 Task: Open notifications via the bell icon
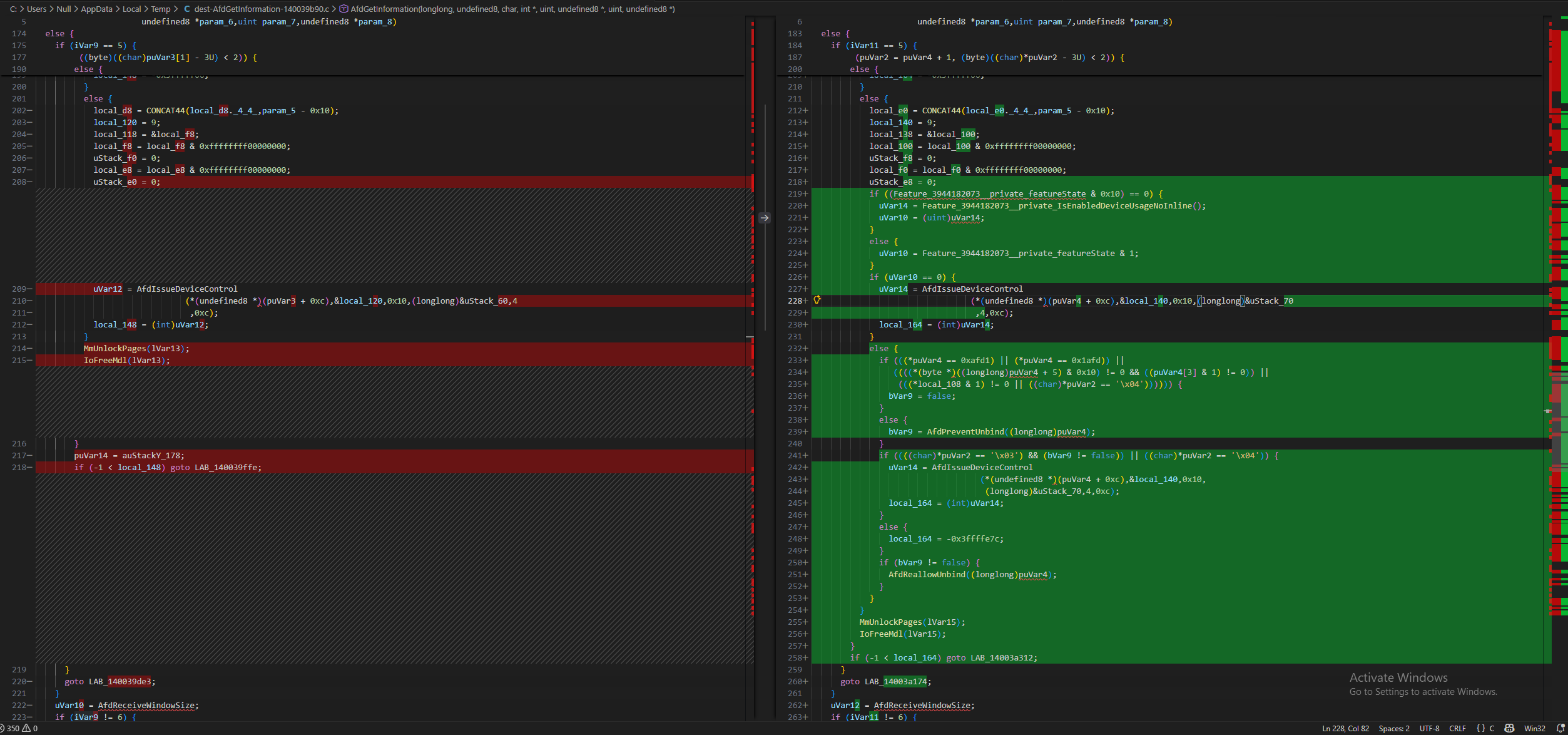[1560, 728]
